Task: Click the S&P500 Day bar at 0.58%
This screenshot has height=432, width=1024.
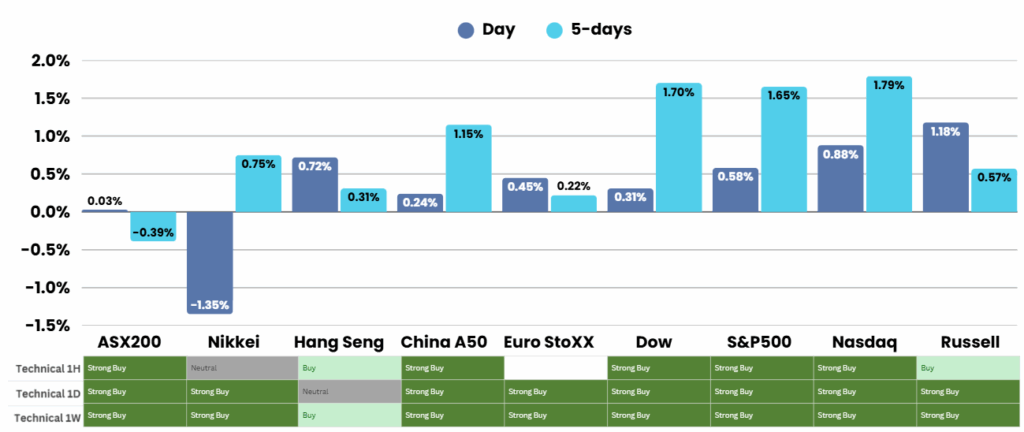Action: point(735,190)
